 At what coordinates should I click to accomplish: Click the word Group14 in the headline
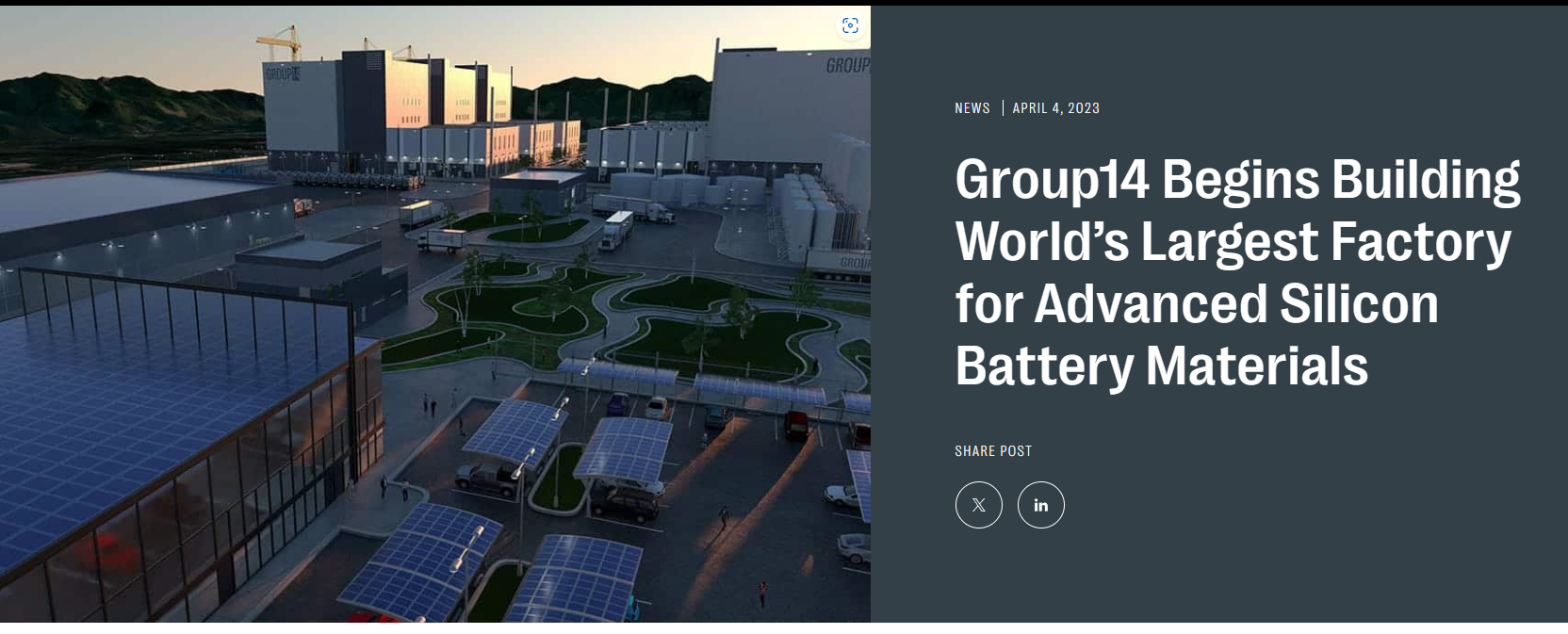(1051, 180)
